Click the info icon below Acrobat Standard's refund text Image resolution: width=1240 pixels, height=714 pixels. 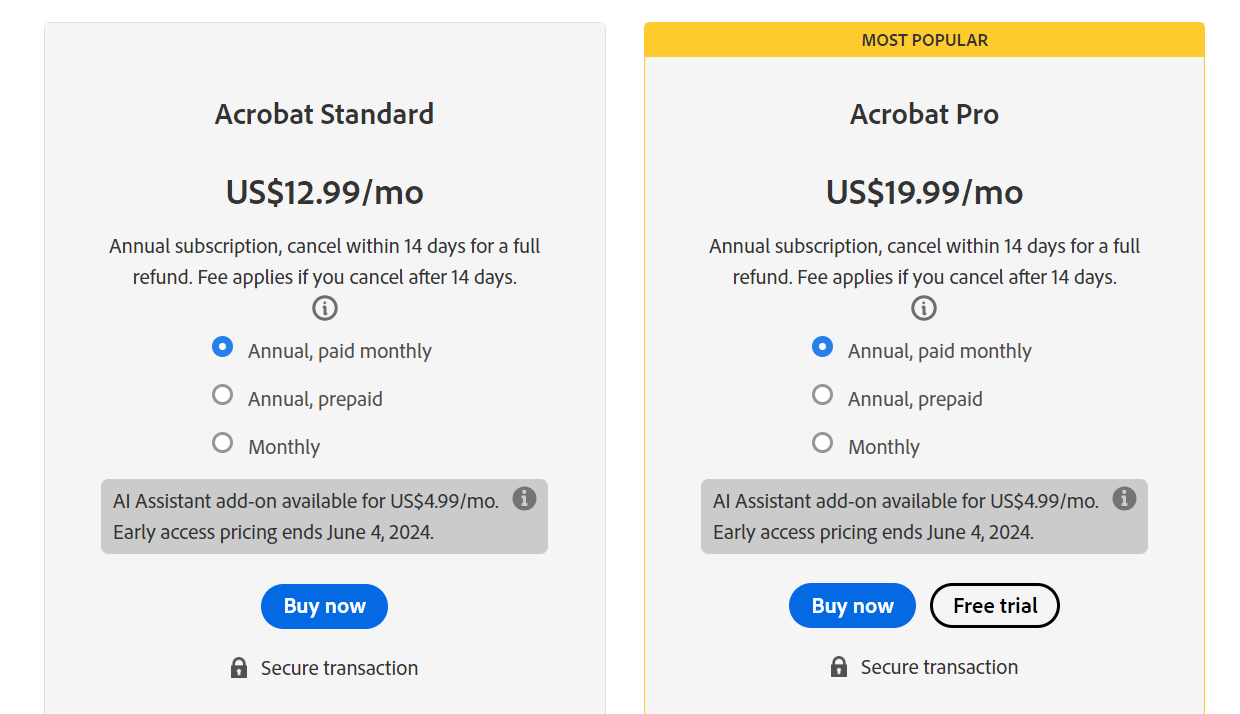324,308
